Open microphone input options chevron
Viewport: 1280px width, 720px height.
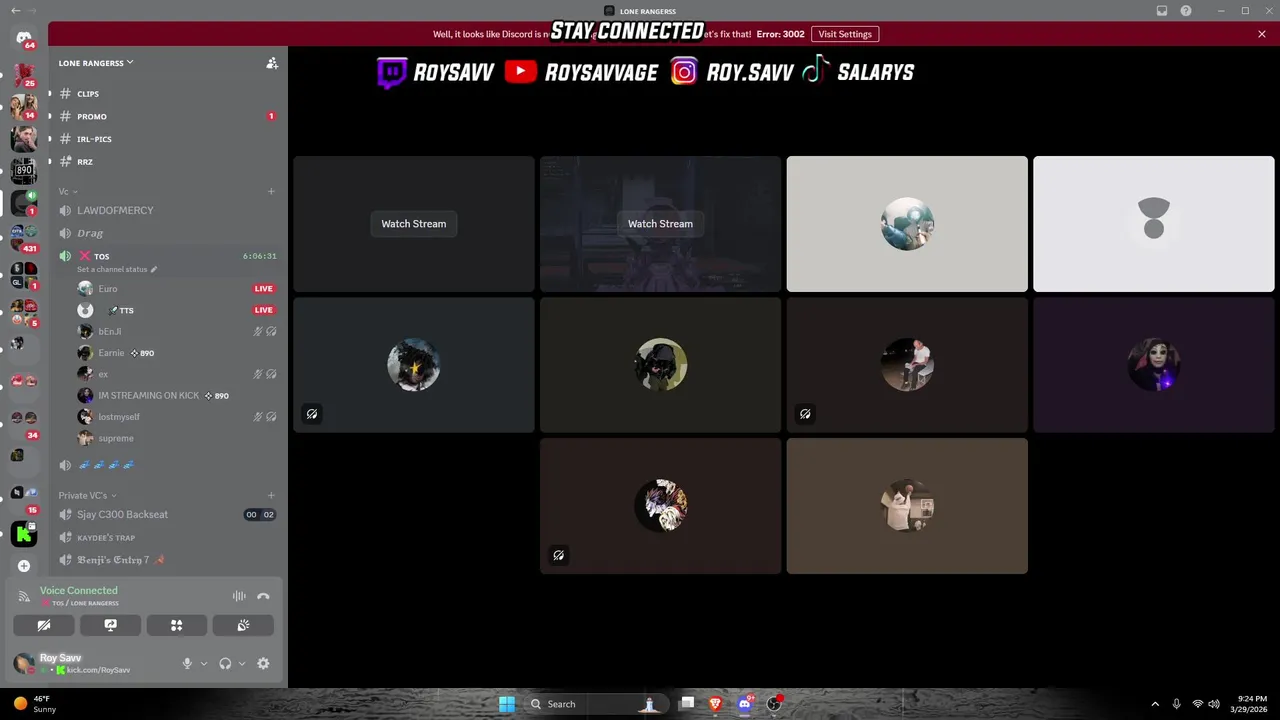click(204, 663)
